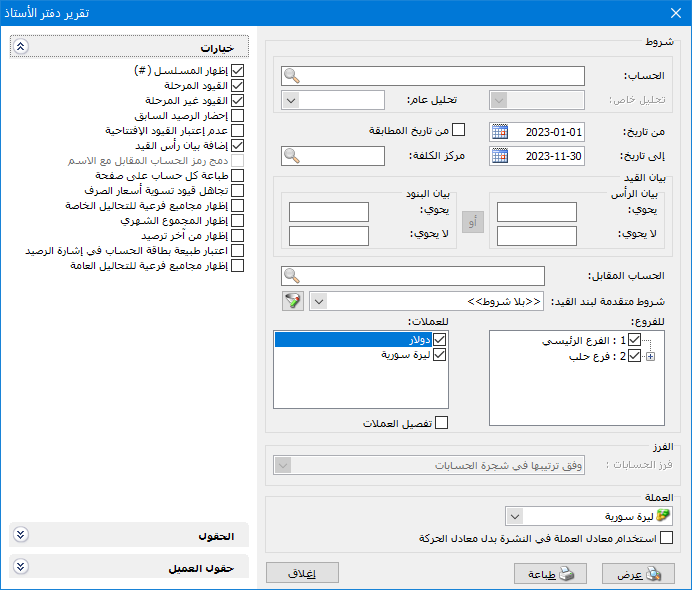Click بيان البنود يحوي text field
This screenshot has height=590, width=692.
(329, 212)
